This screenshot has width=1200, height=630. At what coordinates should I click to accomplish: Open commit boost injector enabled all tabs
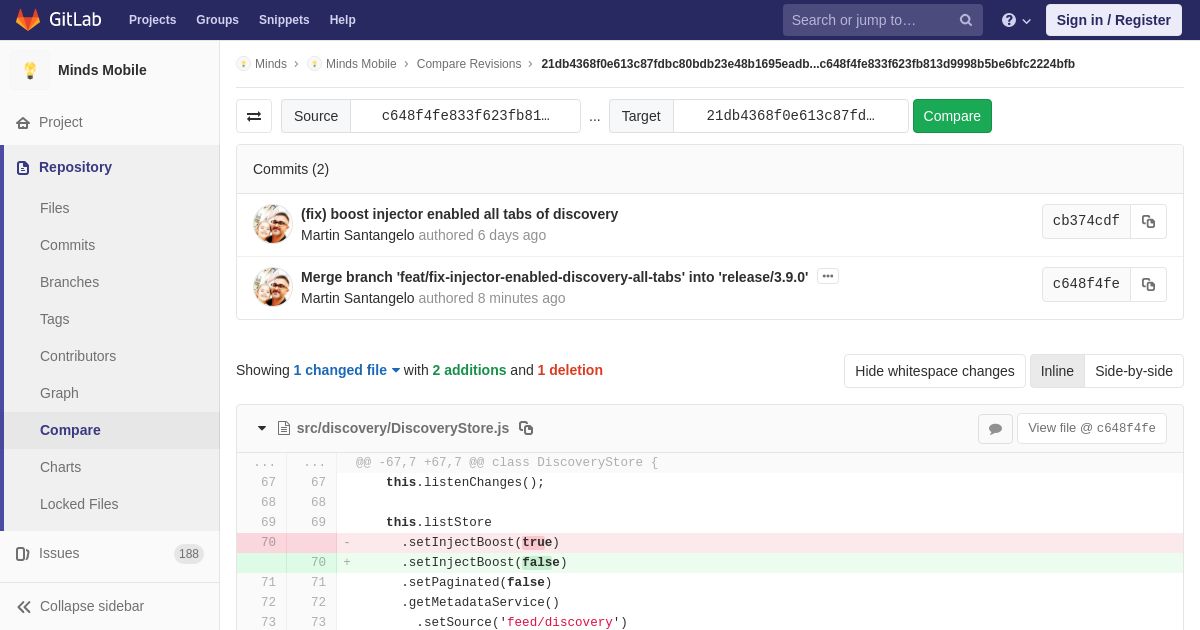pos(459,214)
